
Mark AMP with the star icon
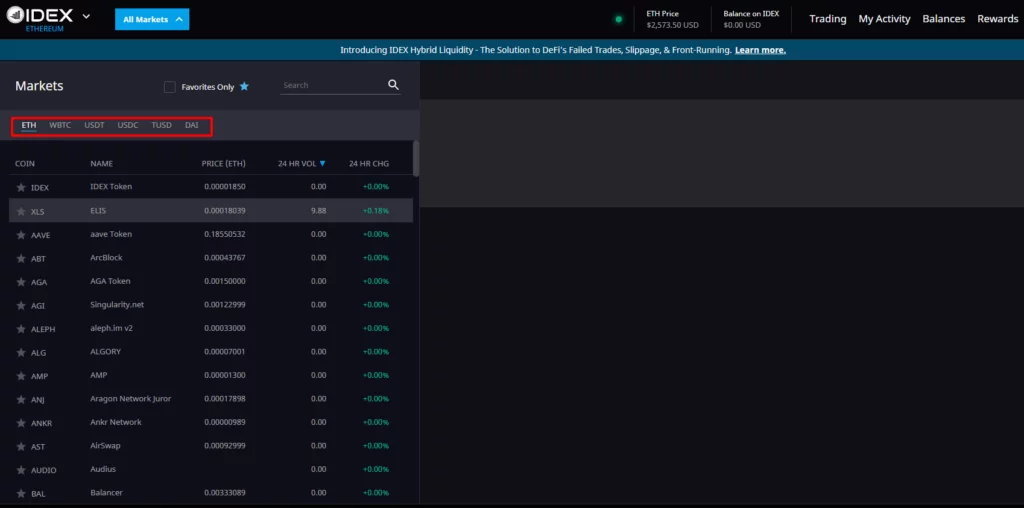pos(20,376)
